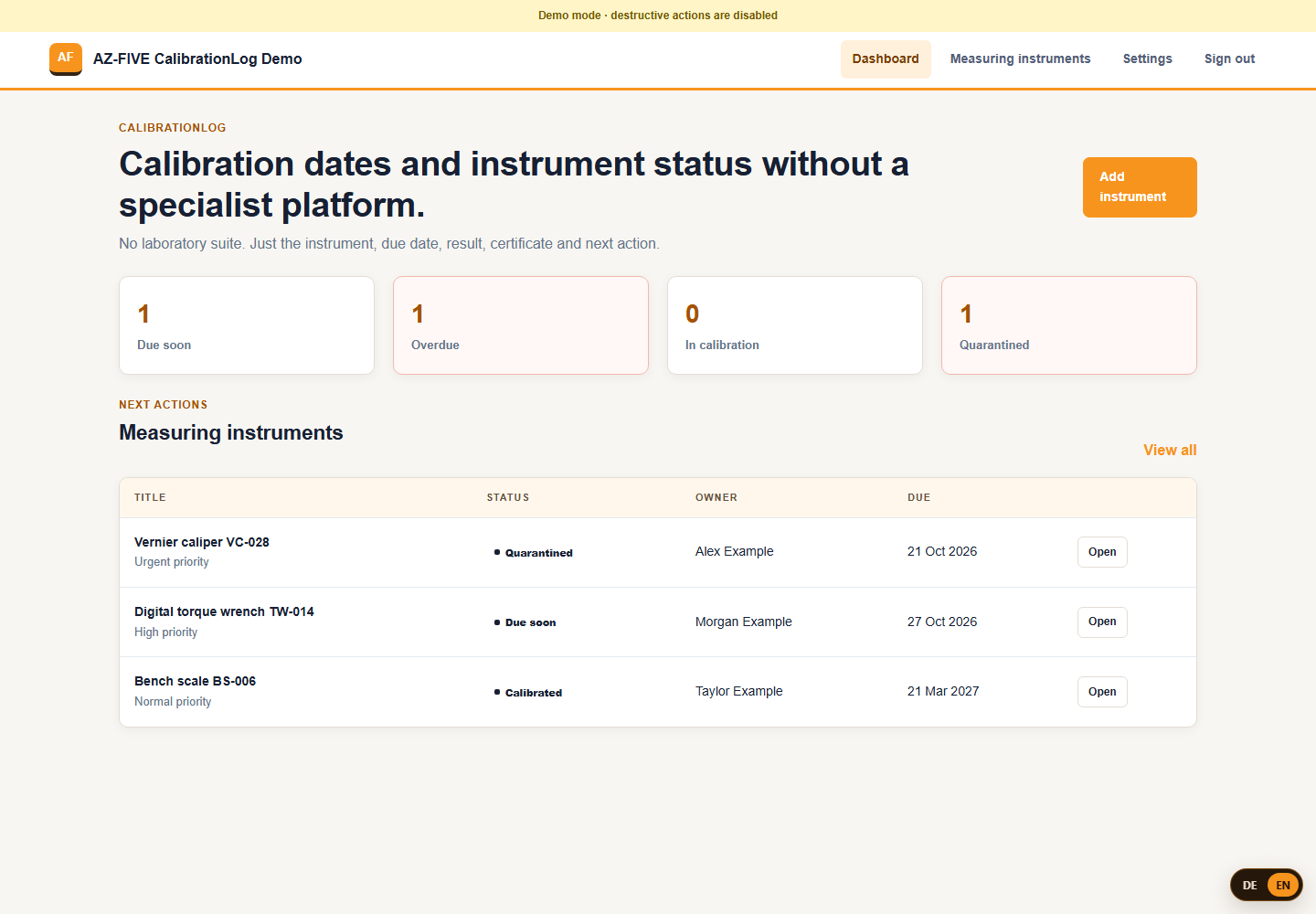
Task: Select the In calibration summary card
Action: pos(795,325)
